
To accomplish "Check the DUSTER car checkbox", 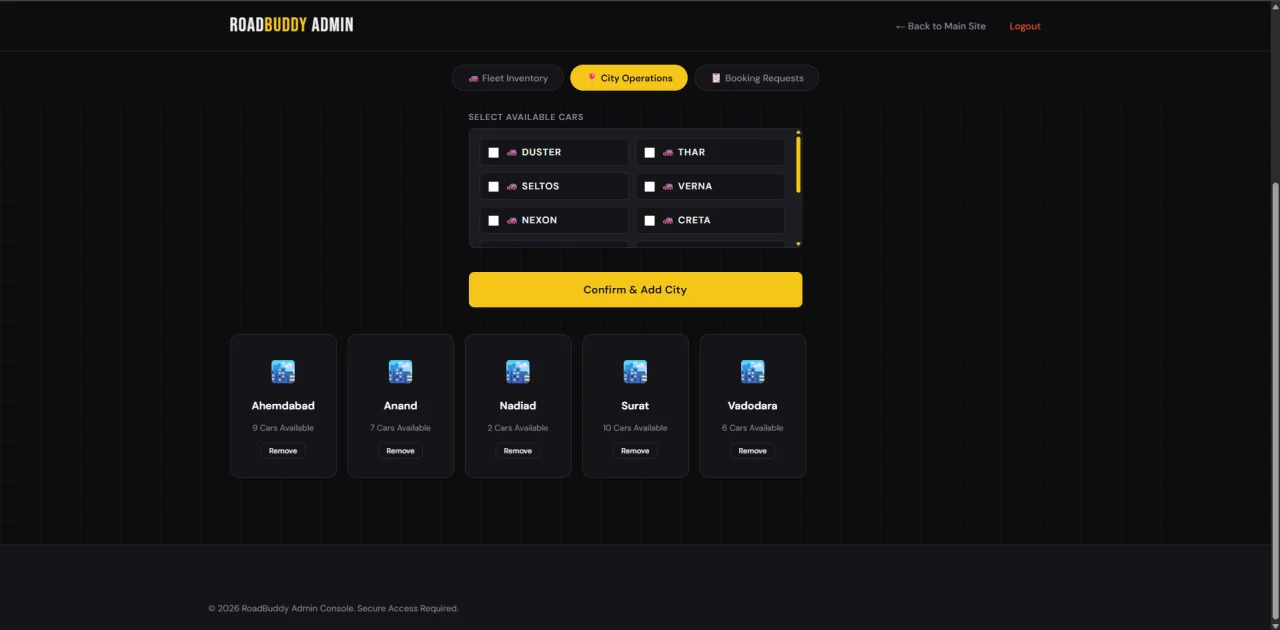I will coord(494,153).
